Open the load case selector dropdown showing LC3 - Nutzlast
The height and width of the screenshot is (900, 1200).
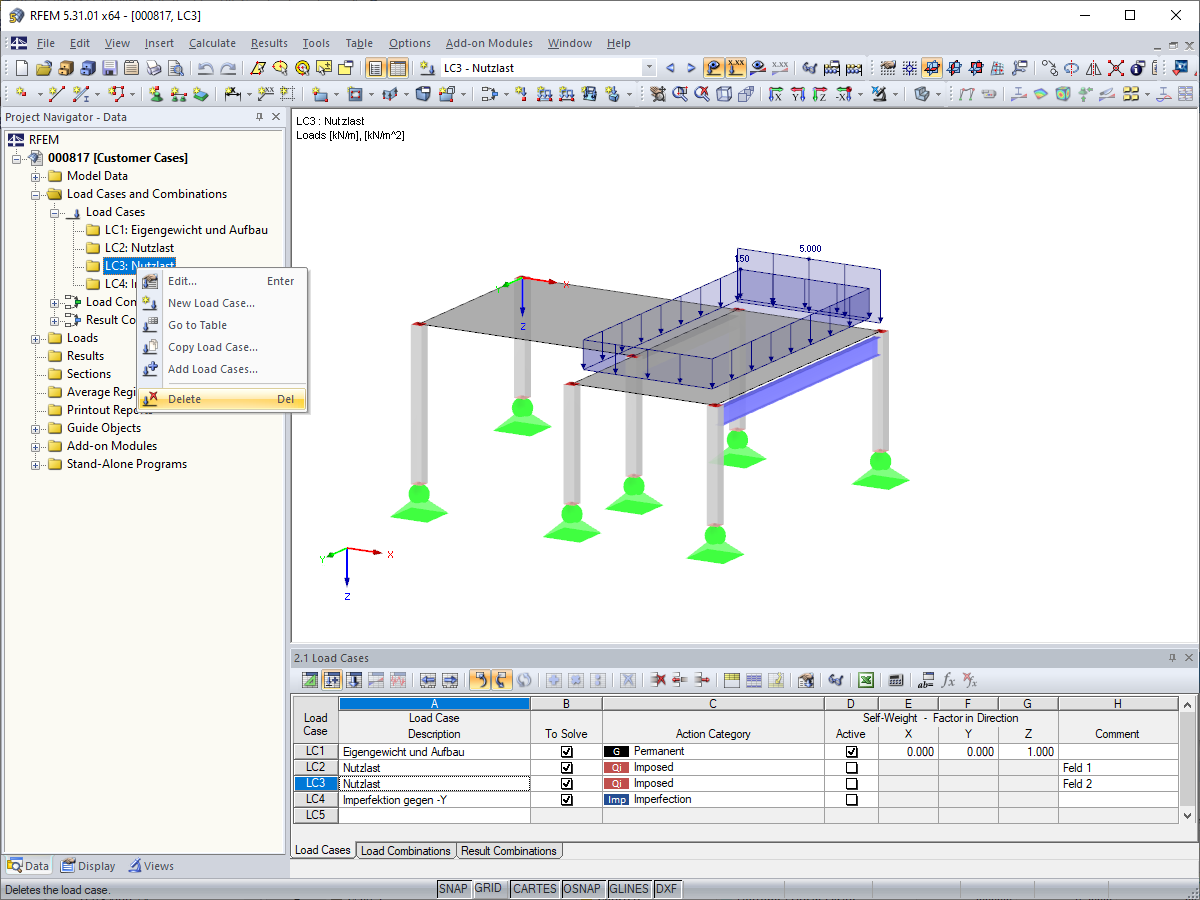click(649, 67)
